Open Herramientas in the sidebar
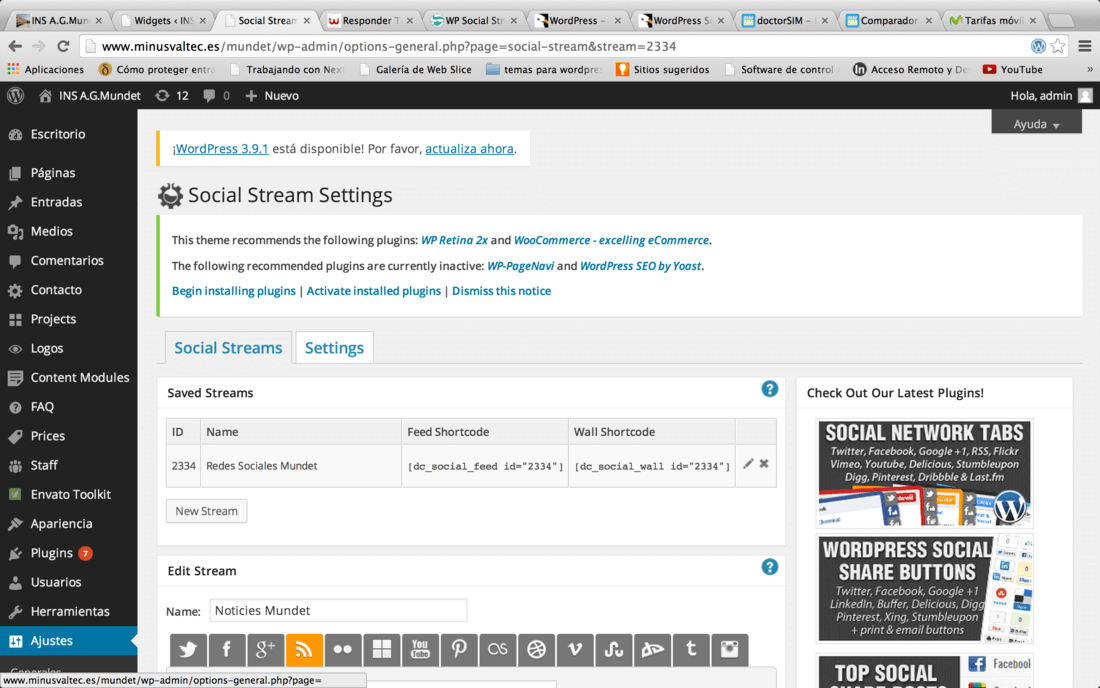 click(x=69, y=612)
